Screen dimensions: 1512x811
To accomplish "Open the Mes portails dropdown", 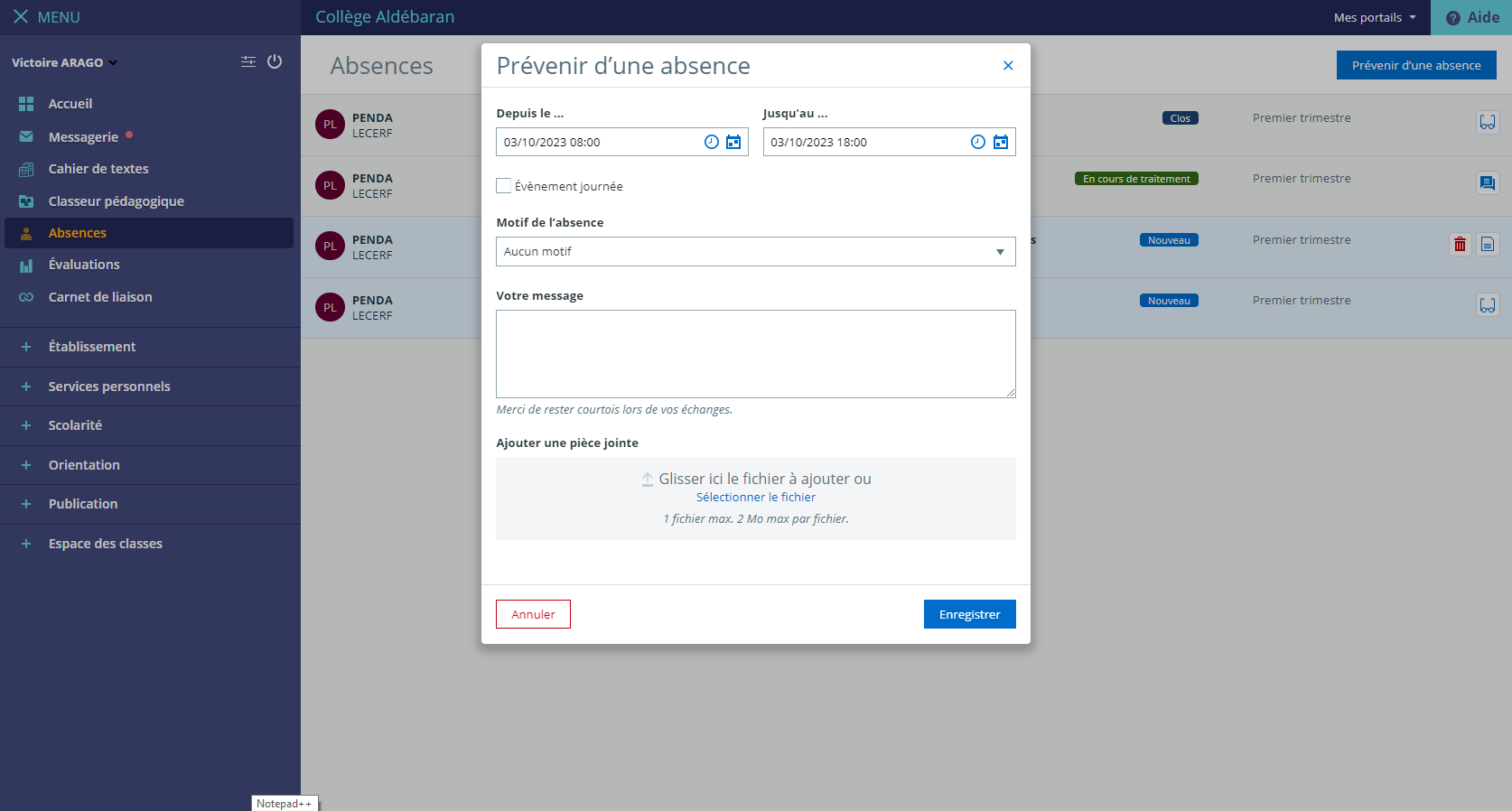I will [1375, 17].
